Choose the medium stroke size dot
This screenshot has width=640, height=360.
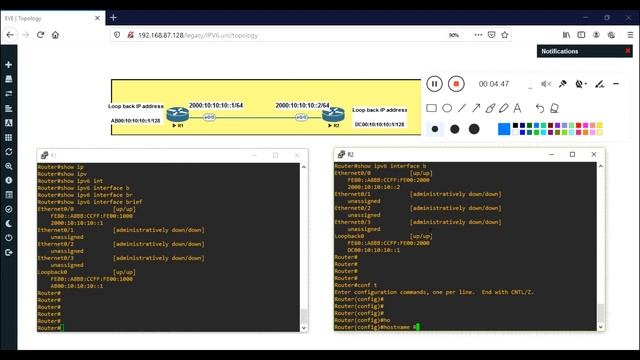click(454, 129)
